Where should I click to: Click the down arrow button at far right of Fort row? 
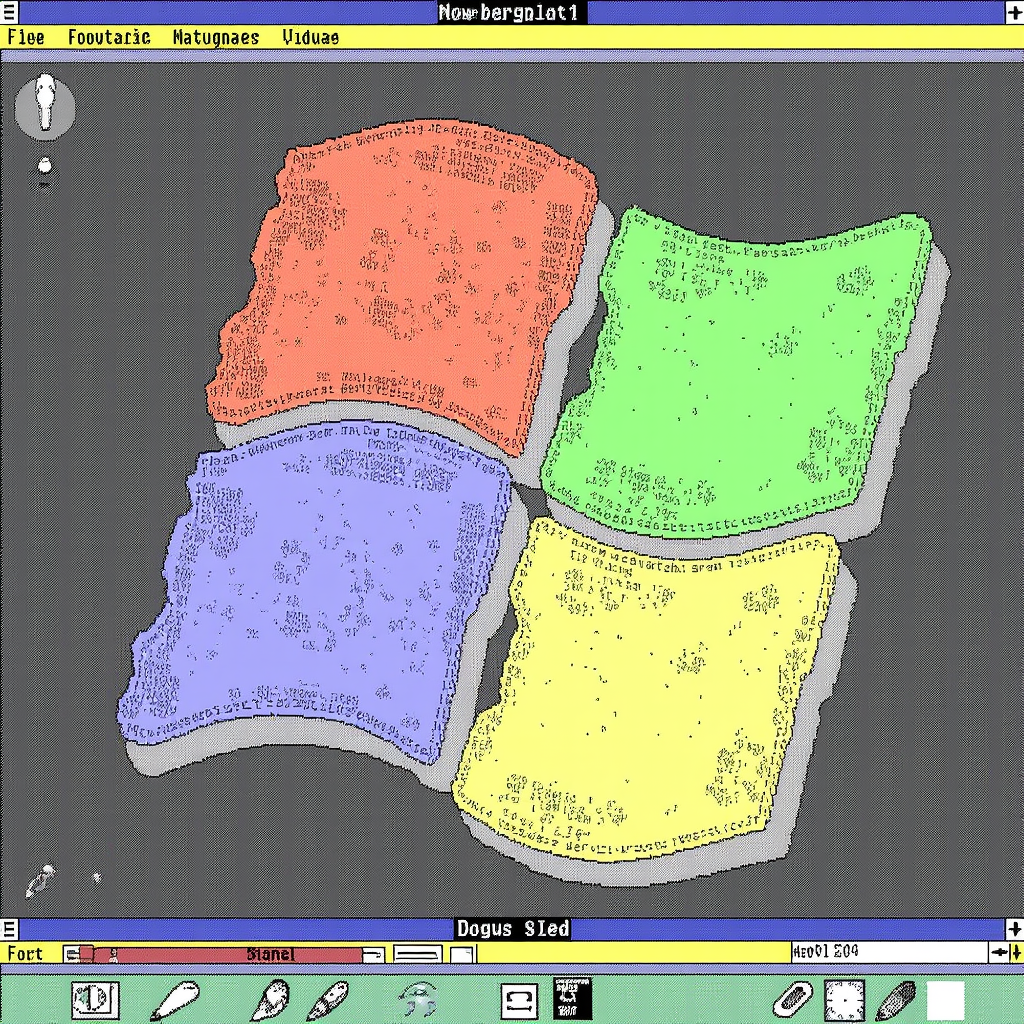(1016, 952)
